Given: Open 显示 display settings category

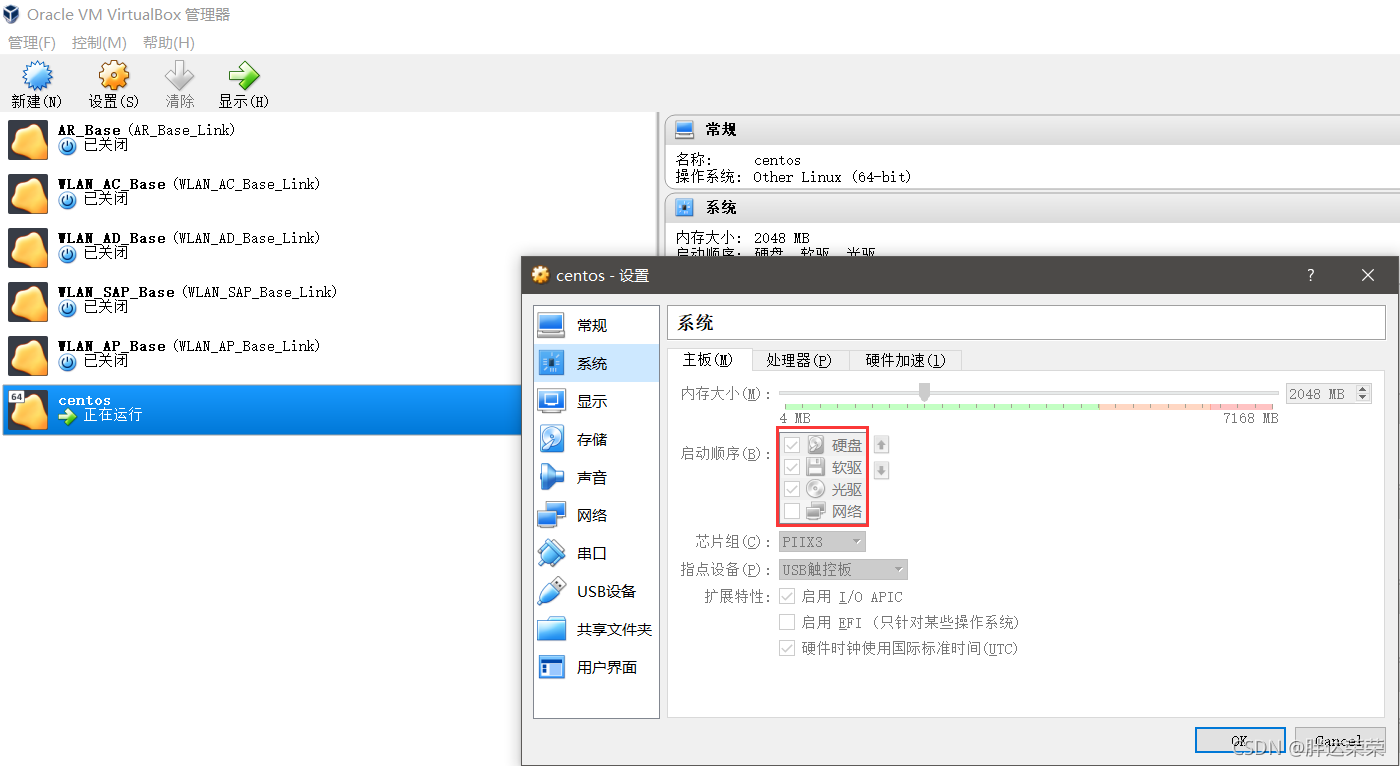Looking at the screenshot, I should (x=596, y=401).
